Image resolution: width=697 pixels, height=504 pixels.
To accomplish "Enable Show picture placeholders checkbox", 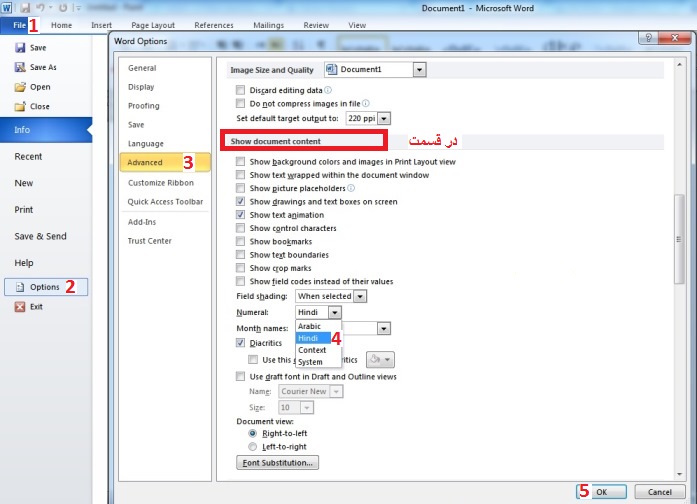I will click(x=240, y=188).
